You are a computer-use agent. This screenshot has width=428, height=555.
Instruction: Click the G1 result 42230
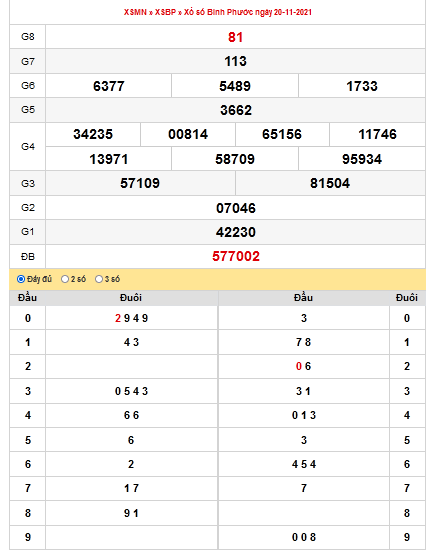236,232
